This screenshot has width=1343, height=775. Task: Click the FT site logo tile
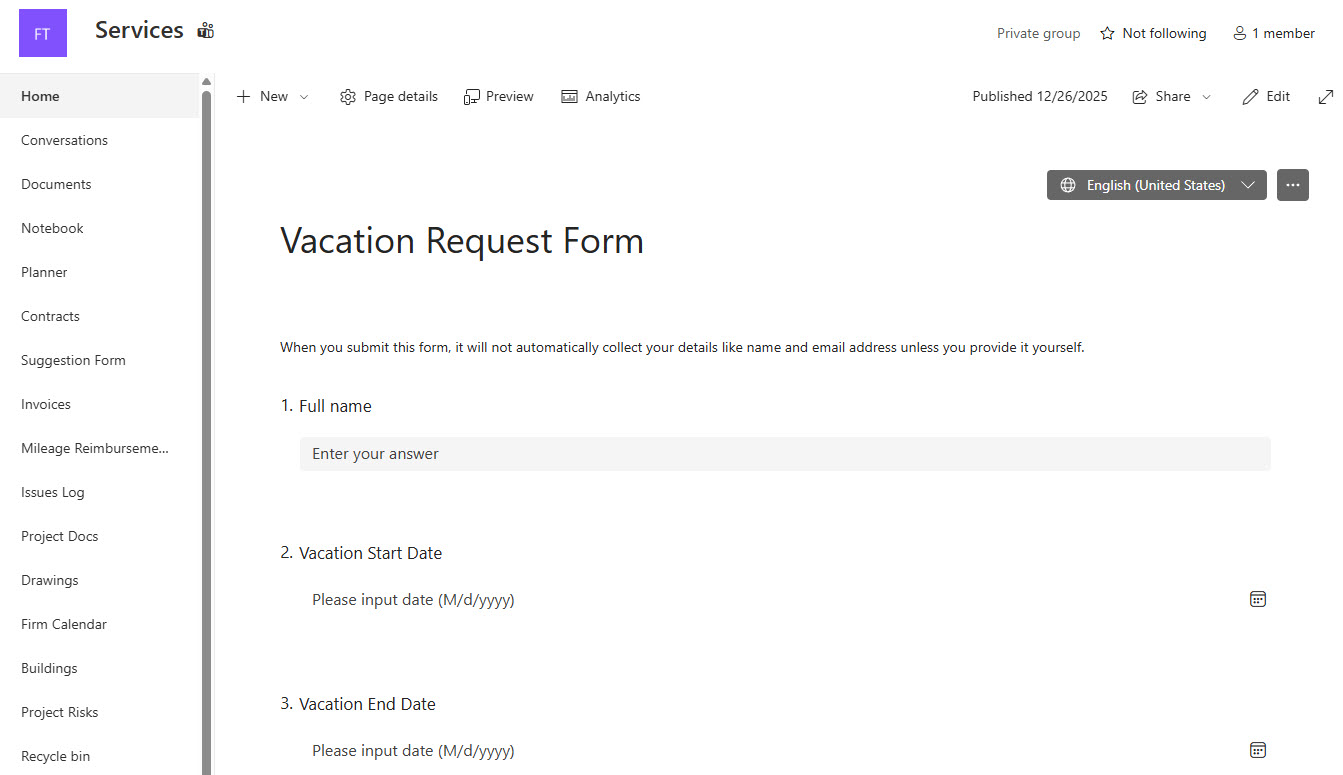click(x=43, y=33)
